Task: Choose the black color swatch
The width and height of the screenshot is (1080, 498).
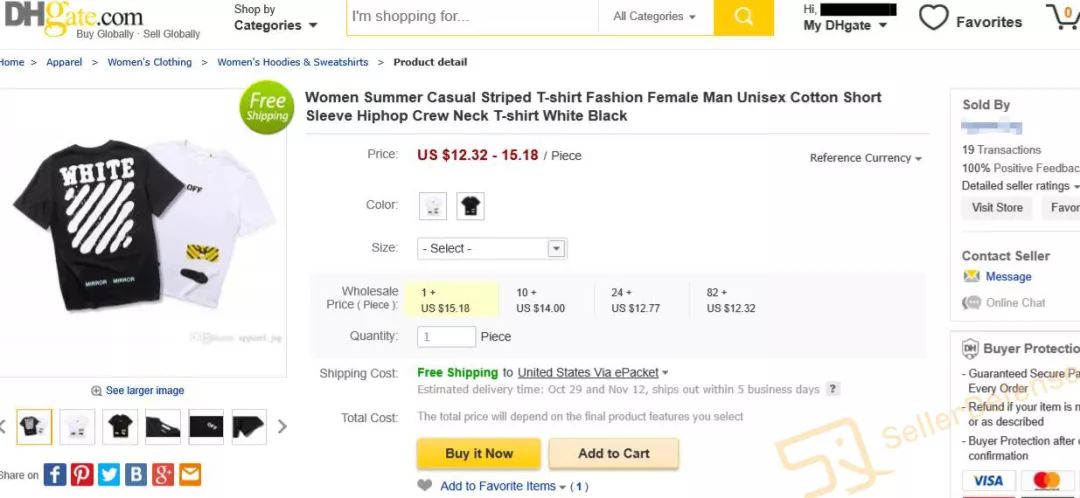Action: pos(470,206)
